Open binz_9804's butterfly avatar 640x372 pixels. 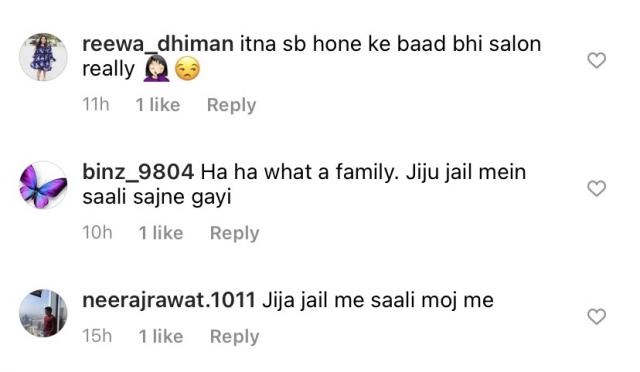coord(43,185)
